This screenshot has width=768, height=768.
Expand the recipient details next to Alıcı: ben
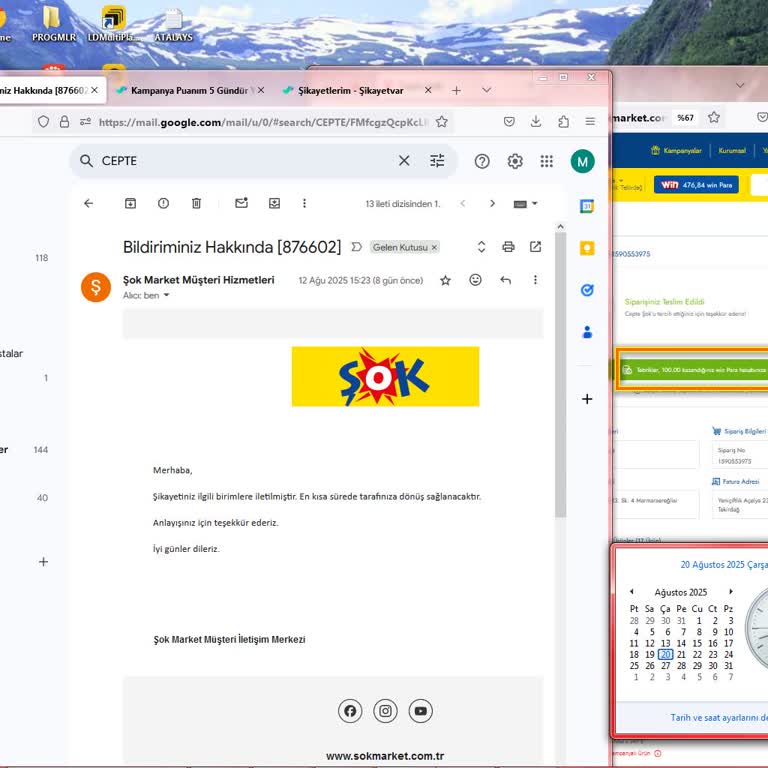point(166,295)
